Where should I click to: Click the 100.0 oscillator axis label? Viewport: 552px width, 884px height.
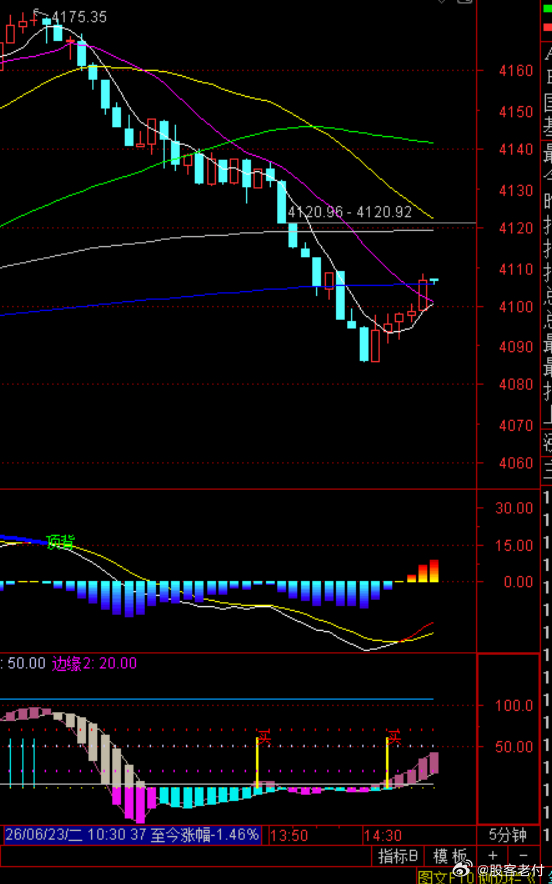click(514, 706)
